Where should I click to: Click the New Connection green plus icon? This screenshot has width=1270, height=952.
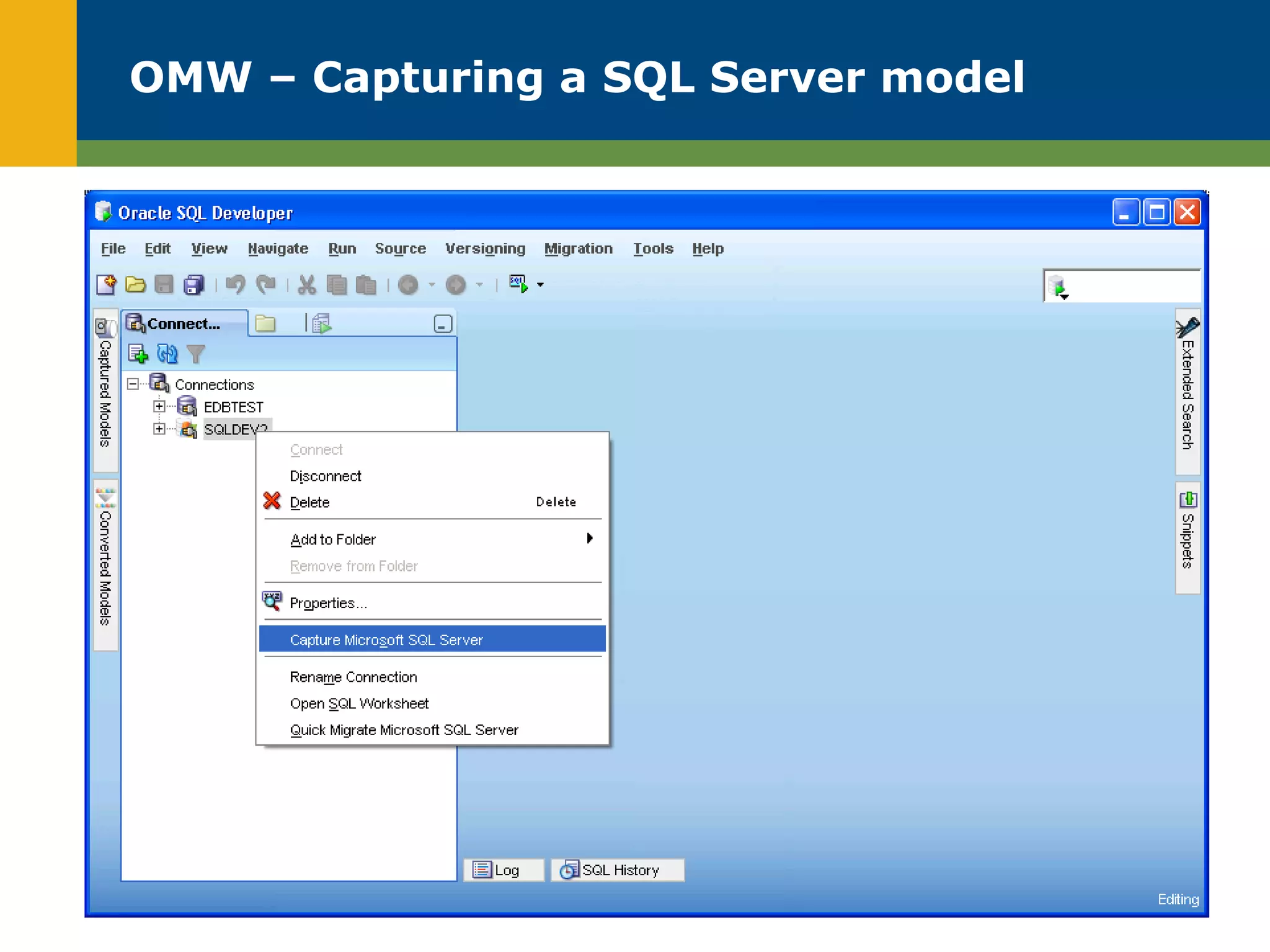tap(138, 354)
